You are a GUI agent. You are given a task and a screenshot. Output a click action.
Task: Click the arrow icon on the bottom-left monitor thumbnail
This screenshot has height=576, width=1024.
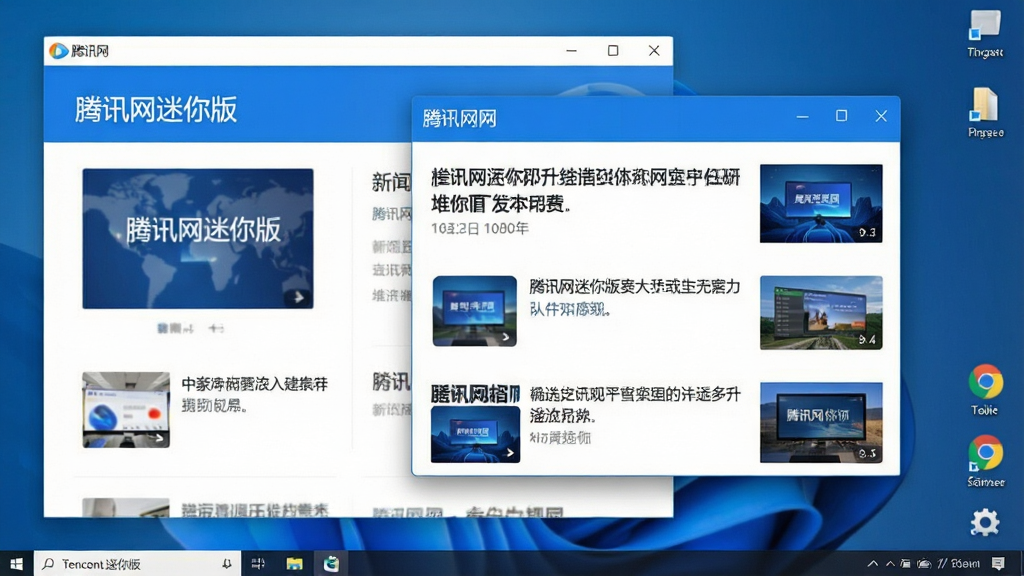509,453
